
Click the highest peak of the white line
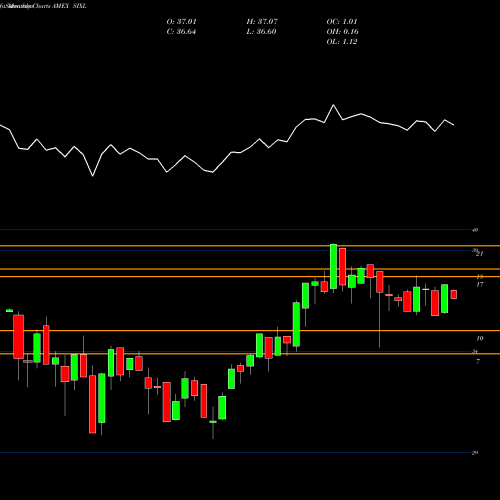[333, 105]
